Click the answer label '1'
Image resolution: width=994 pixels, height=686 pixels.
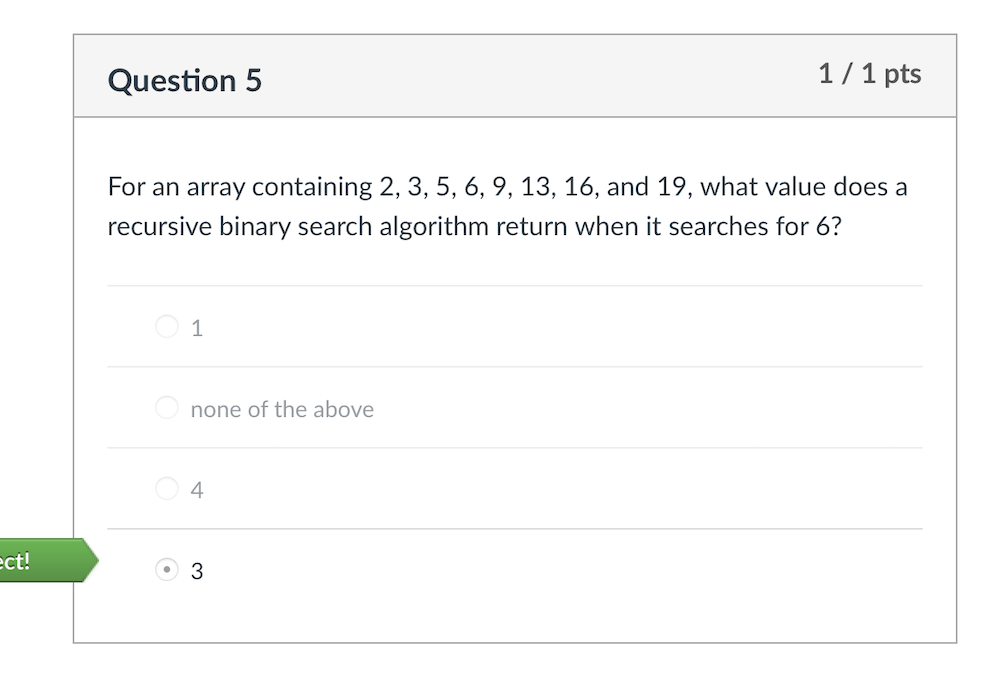click(x=197, y=327)
